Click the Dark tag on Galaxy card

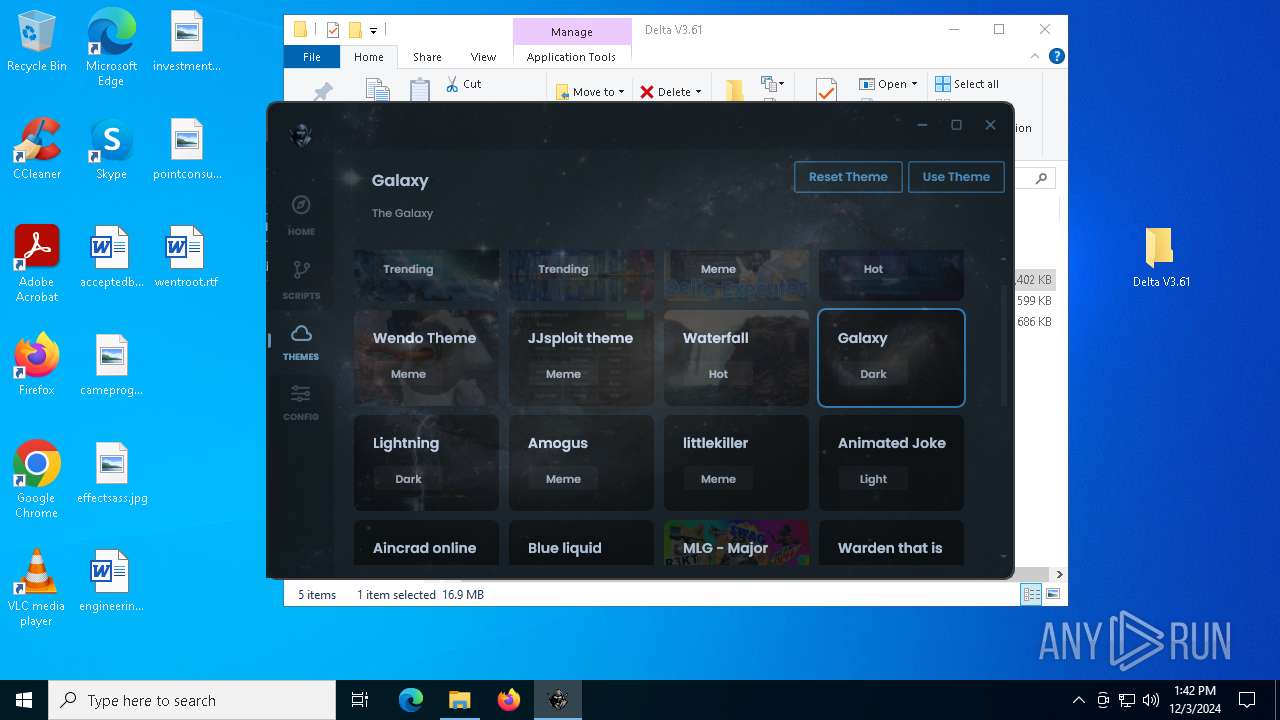coord(873,374)
